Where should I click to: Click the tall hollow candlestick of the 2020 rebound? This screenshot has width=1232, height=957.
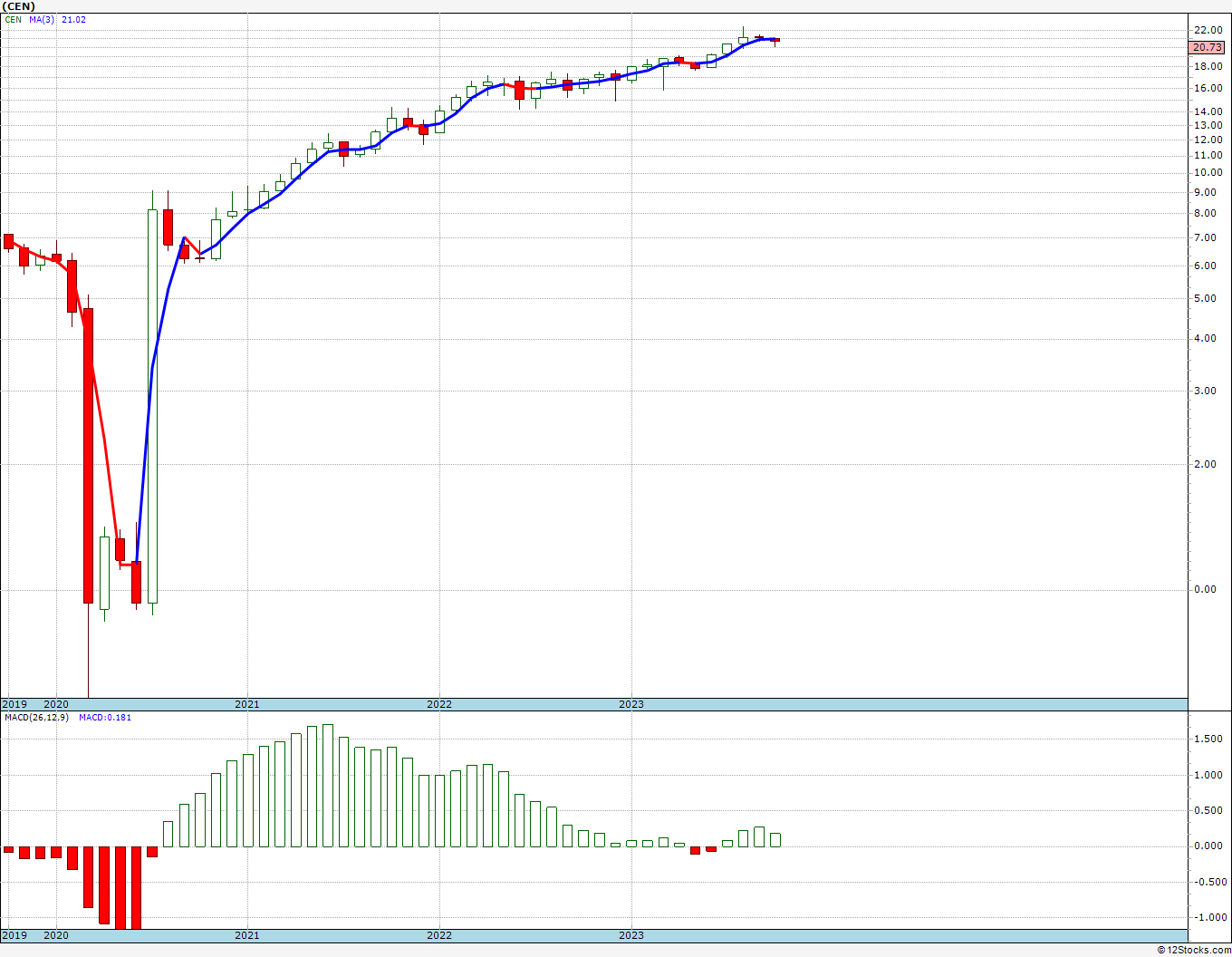point(152,406)
